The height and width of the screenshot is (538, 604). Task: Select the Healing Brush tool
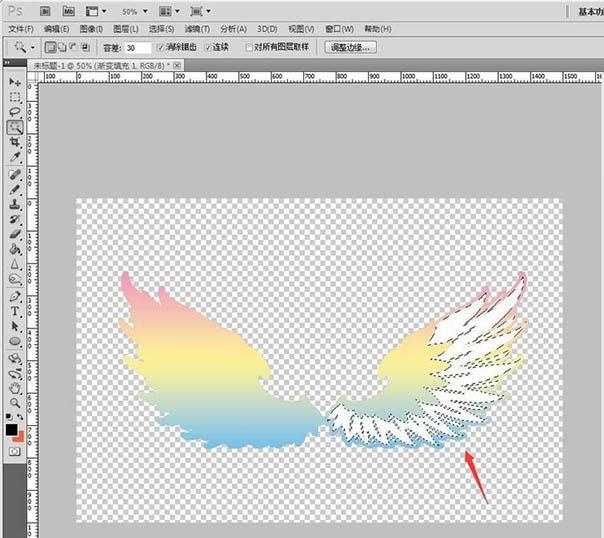point(15,174)
